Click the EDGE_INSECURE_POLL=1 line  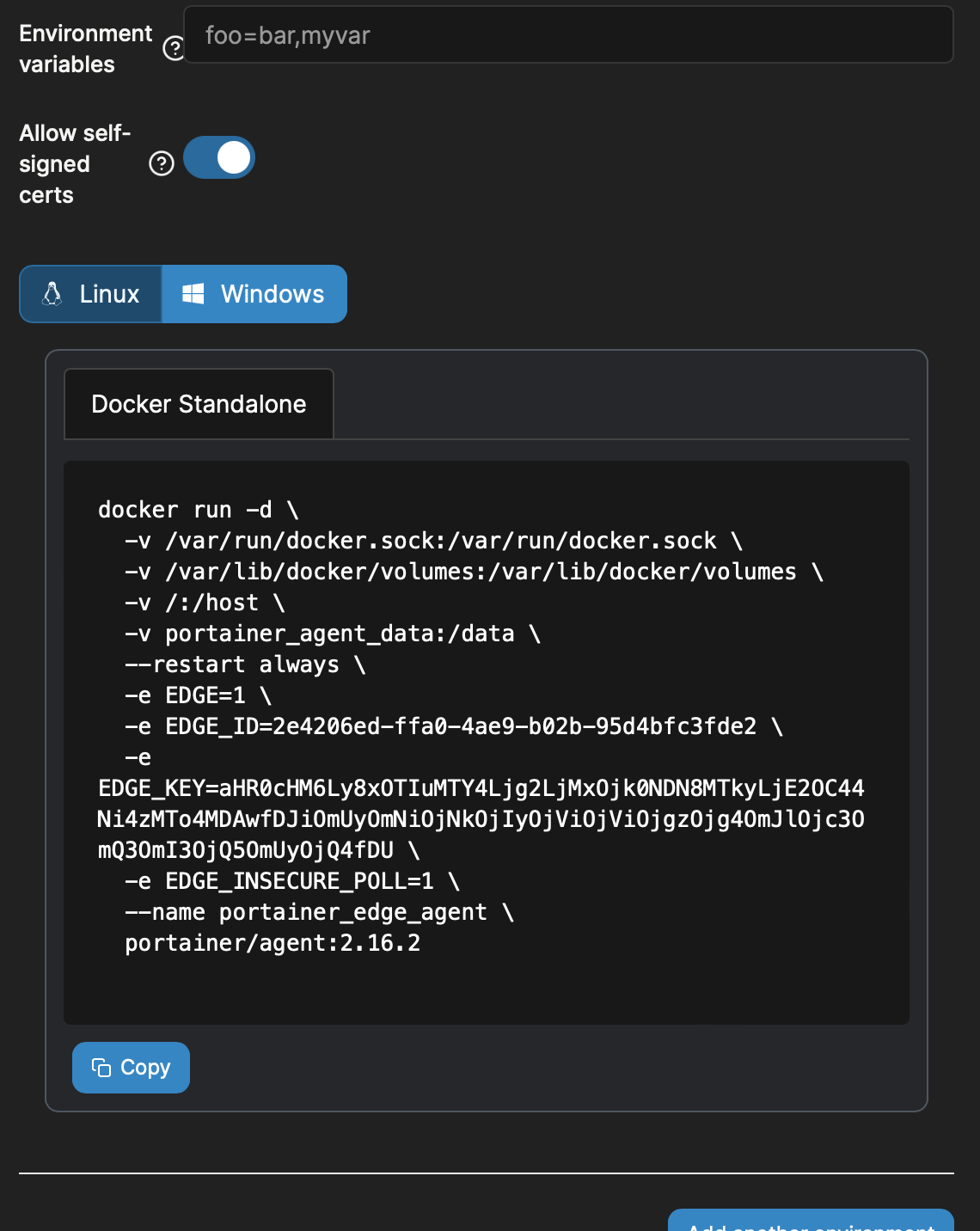292,881
